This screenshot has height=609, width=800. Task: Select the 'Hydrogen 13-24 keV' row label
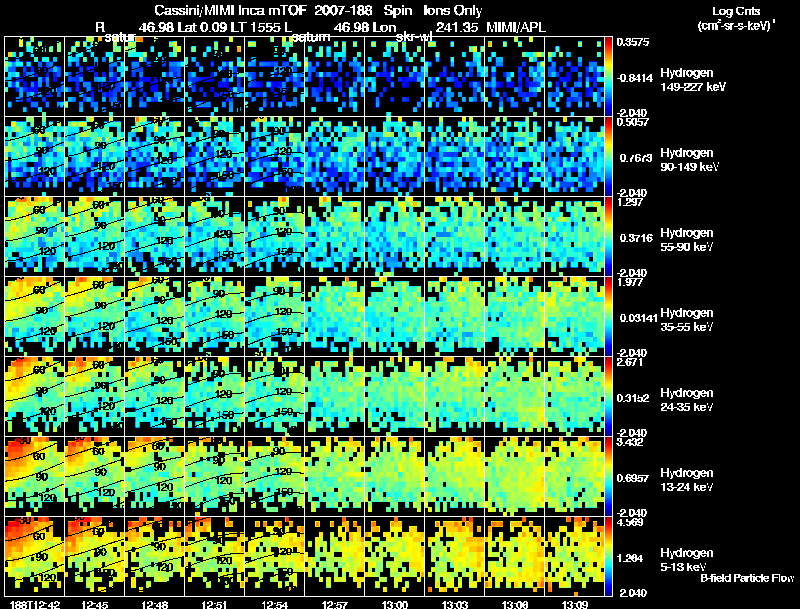coord(687,480)
